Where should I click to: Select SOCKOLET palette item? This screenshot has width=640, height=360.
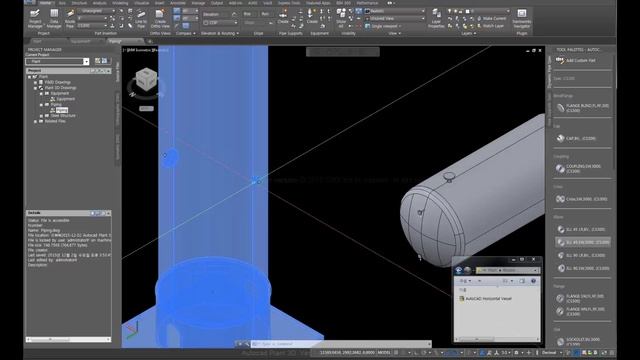pos(579,341)
